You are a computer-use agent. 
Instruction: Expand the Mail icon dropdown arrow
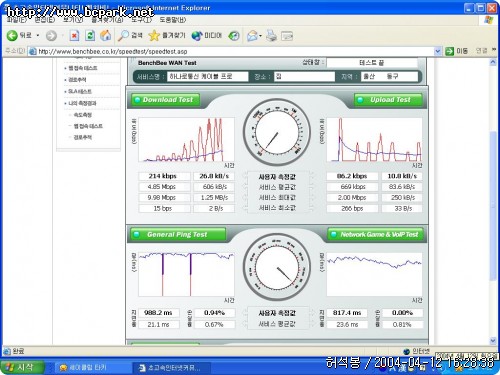tap(261, 36)
